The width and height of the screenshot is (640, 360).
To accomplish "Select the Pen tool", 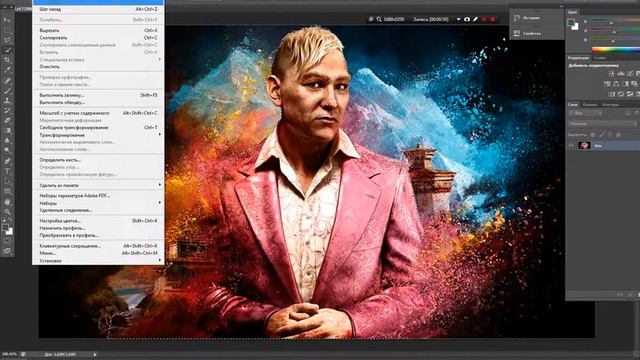I will pos(7,161).
